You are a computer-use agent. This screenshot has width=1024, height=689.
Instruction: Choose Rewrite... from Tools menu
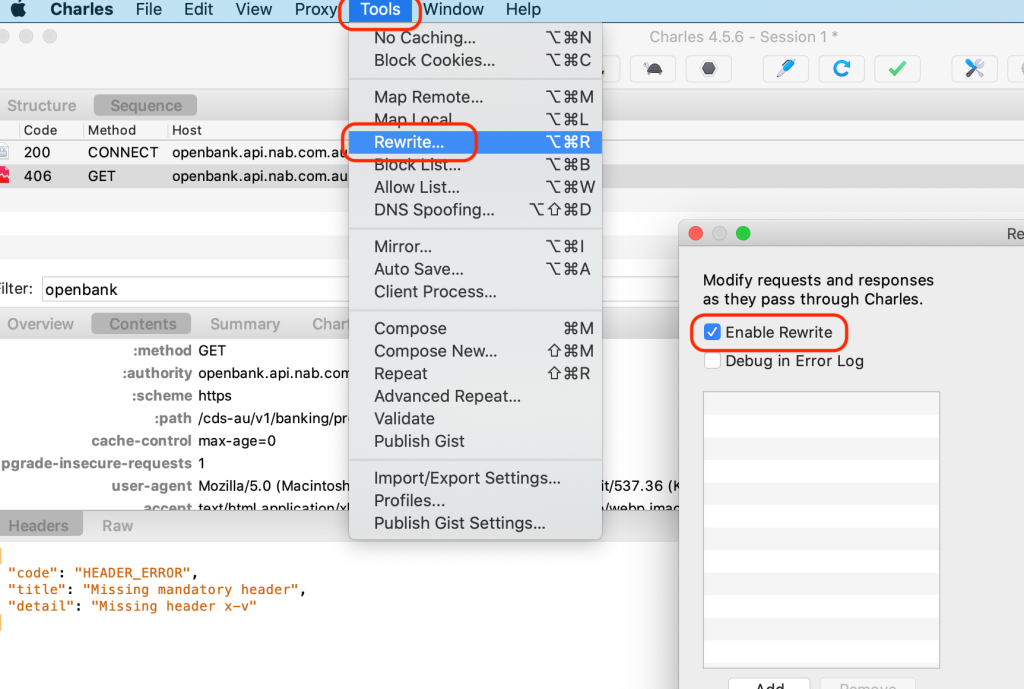click(475, 142)
